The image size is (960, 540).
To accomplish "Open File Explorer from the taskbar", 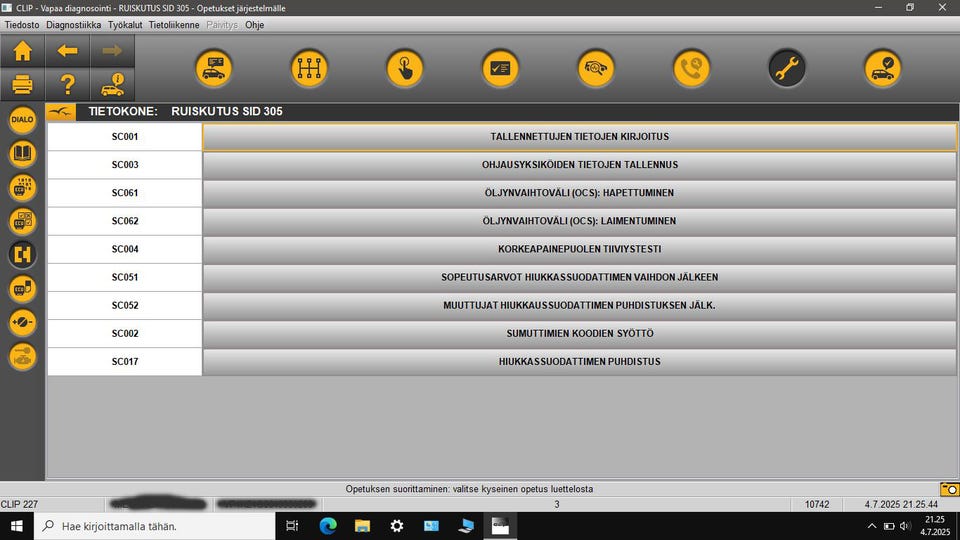I will pyautogui.click(x=362, y=526).
